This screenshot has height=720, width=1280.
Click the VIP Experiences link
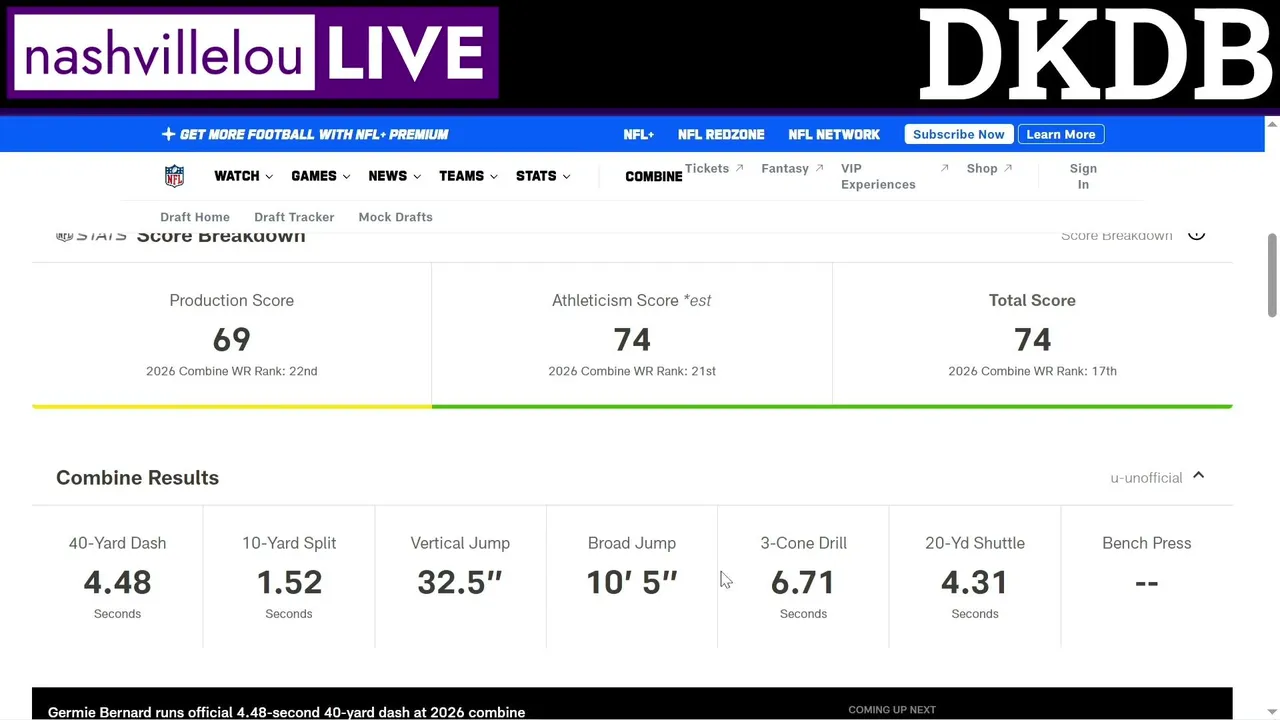point(878,176)
